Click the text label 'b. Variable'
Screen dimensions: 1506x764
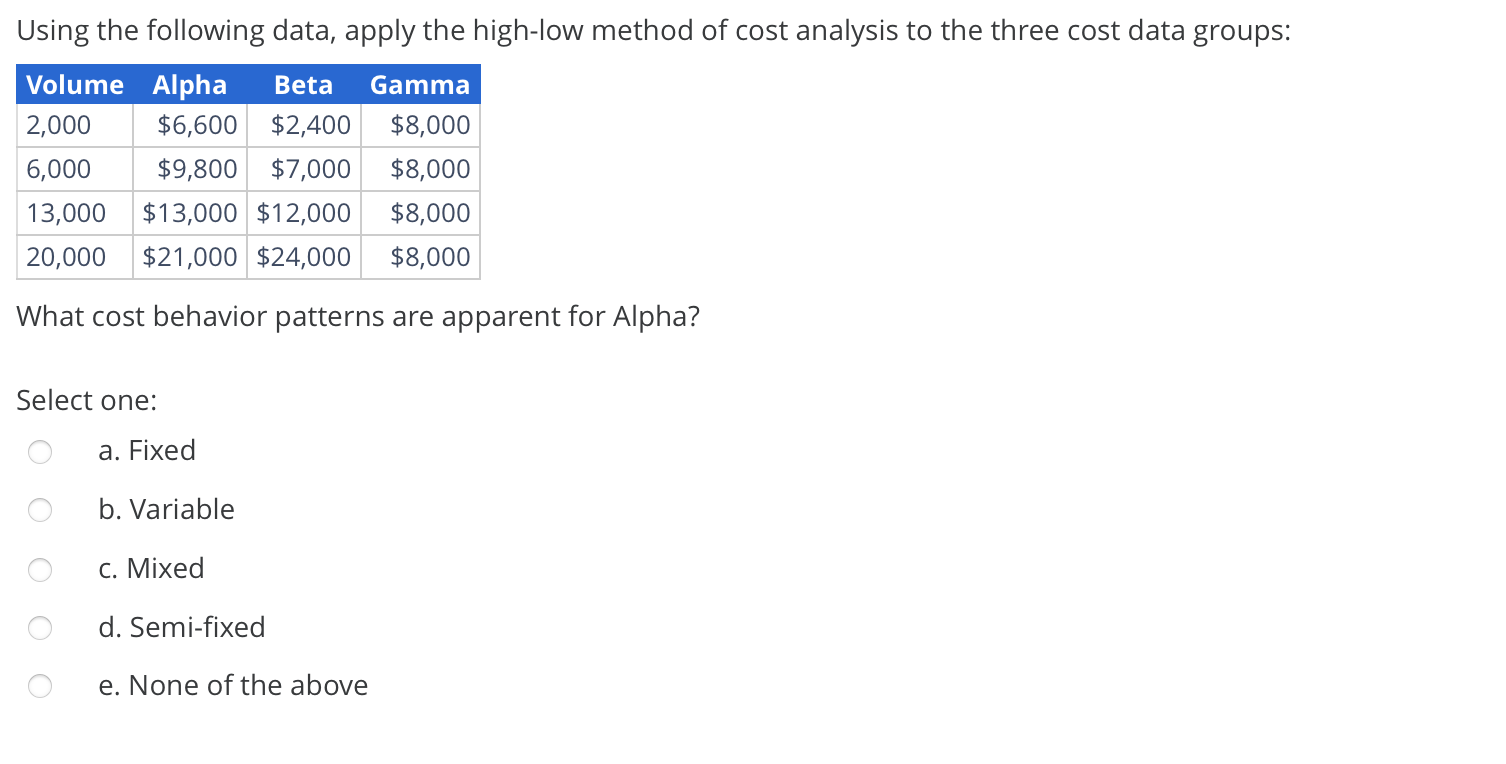(x=166, y=510)
